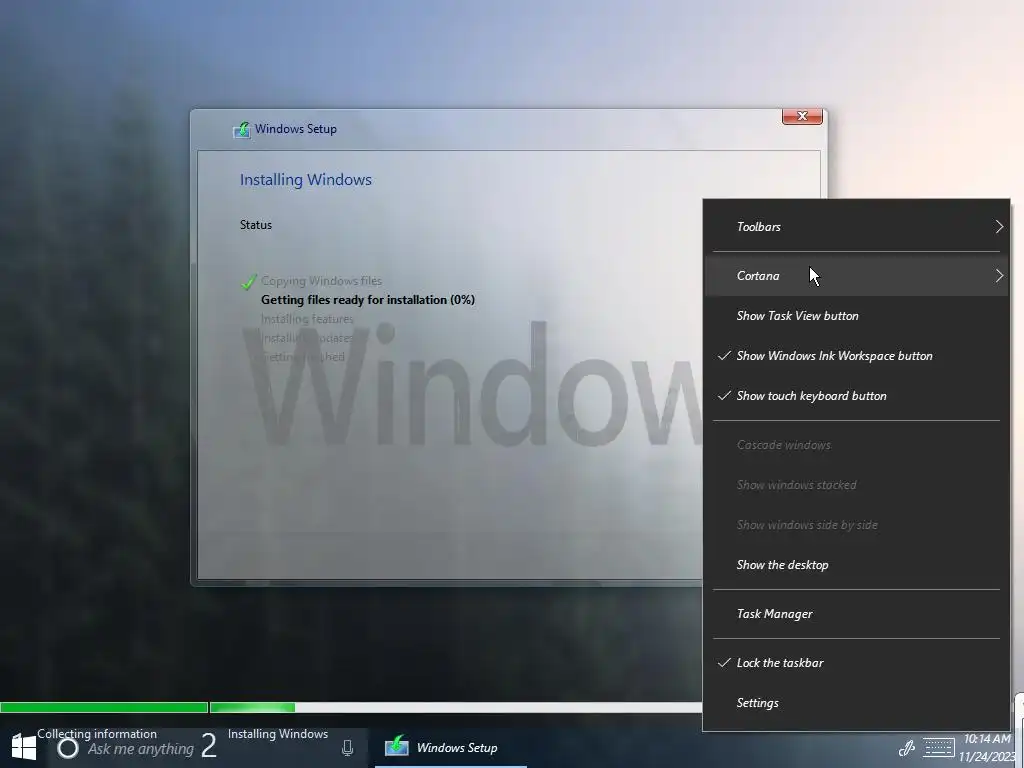1024x768 pixels.
Task: Open taskbar Settings from menu
Action: (856, 703)
